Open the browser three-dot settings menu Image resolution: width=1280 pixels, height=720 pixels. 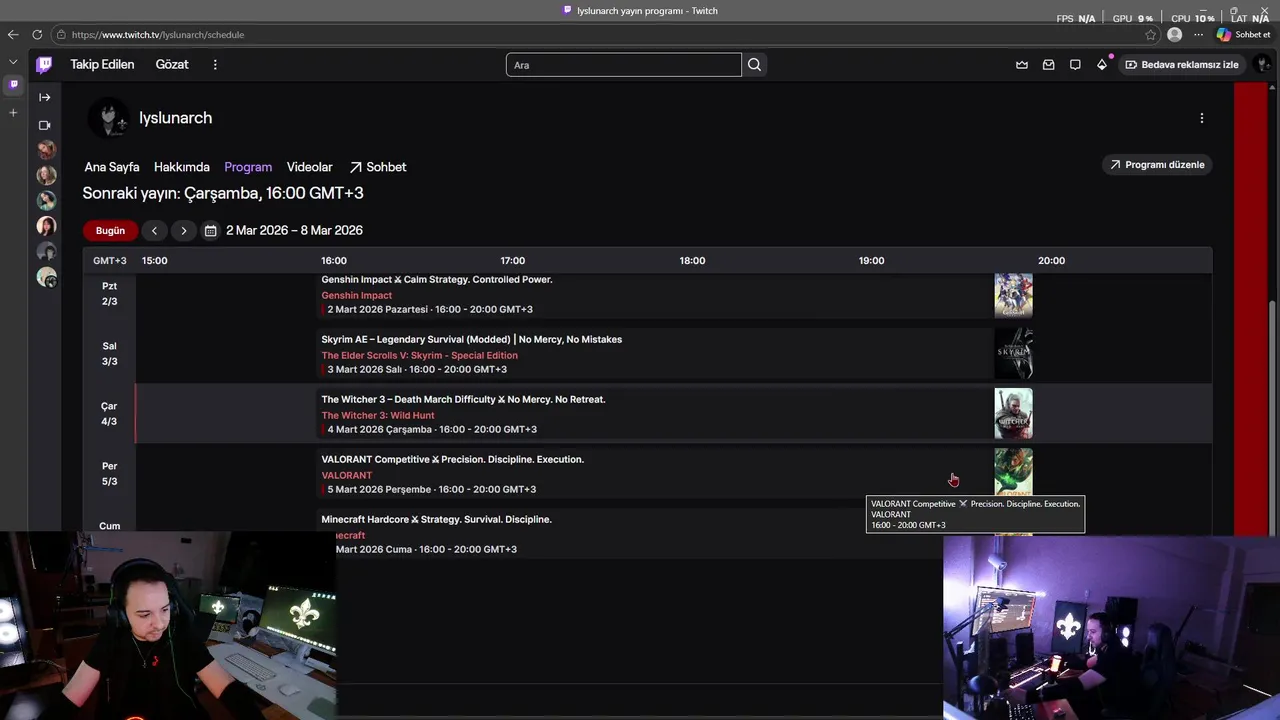pyautogui.click(x=1198, y=35)
